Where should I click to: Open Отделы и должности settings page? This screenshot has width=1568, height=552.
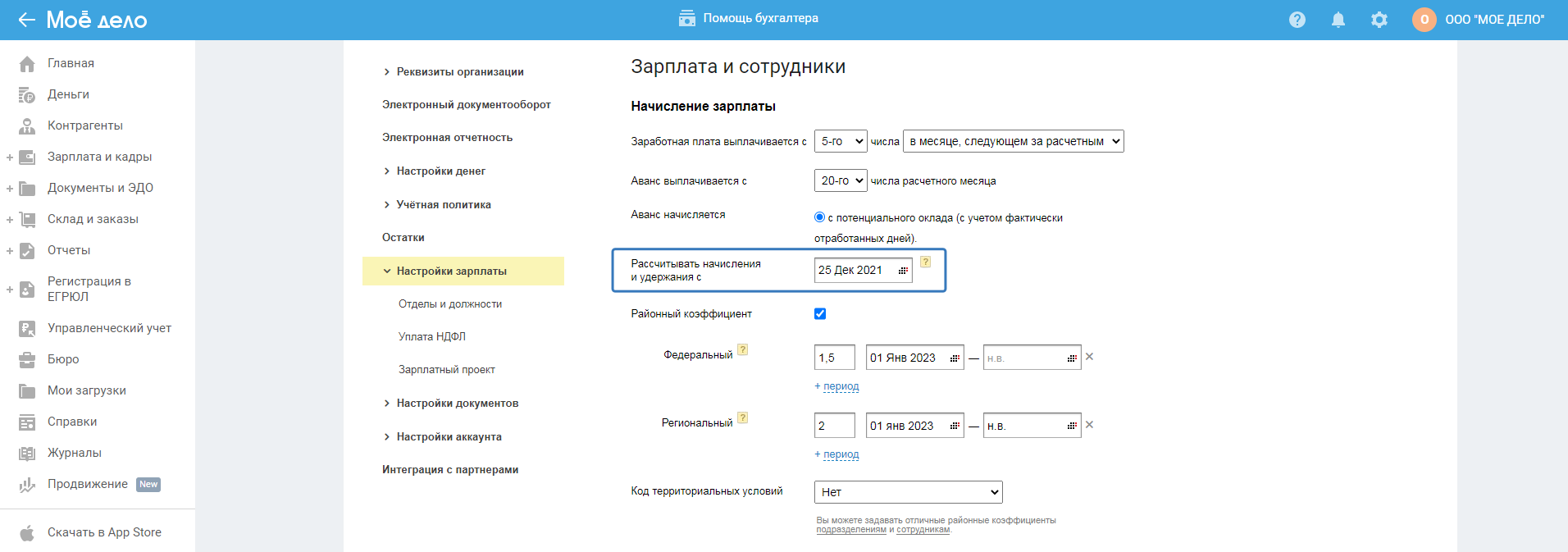click(x=450, y=304)
